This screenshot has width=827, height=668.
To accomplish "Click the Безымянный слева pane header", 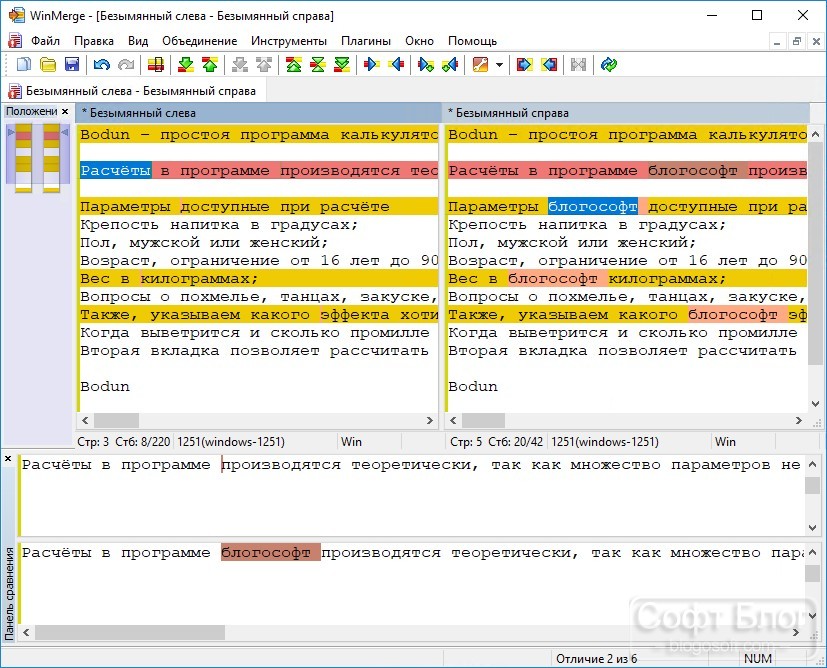I will coord(258,113).
